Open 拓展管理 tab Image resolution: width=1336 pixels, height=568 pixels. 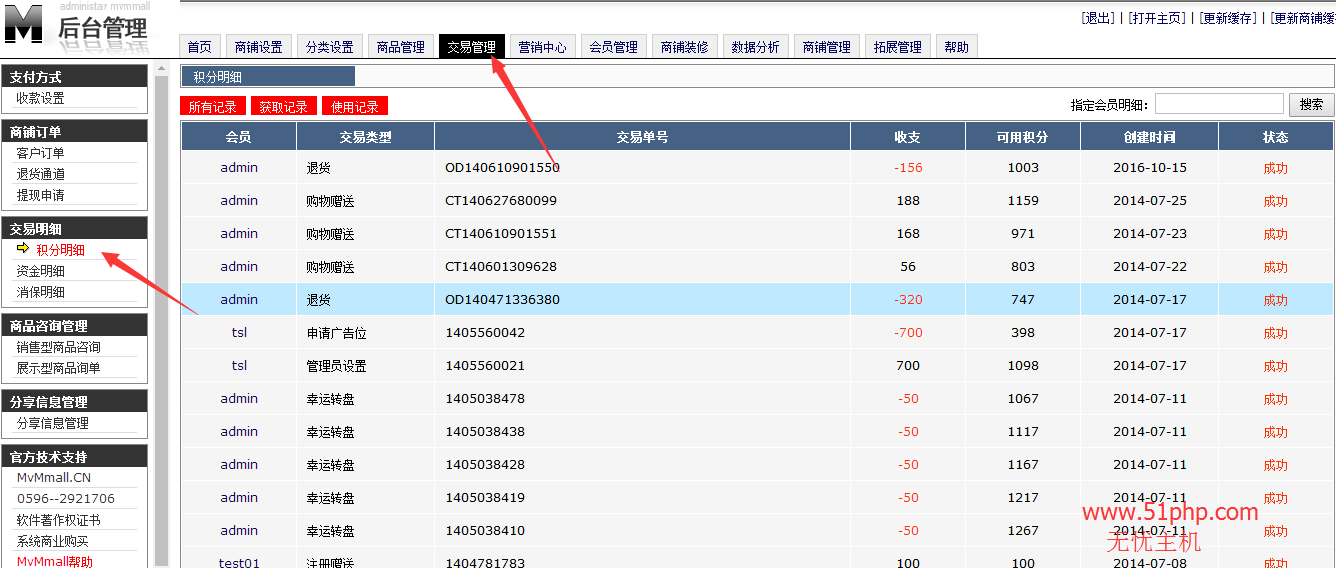897,47
